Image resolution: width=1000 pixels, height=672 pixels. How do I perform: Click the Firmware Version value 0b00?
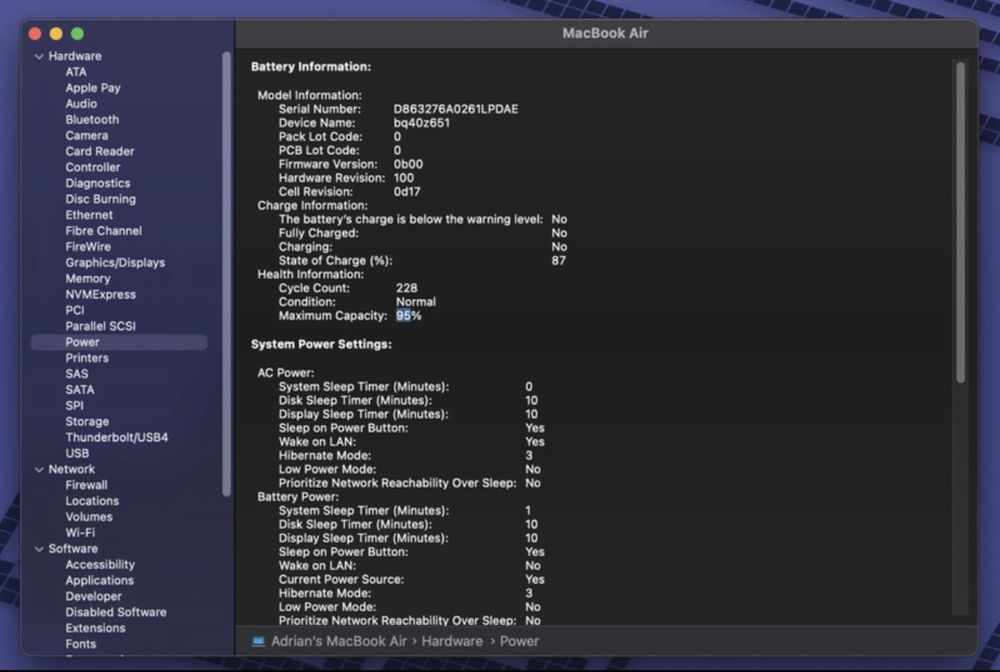[x=408, y=165]
